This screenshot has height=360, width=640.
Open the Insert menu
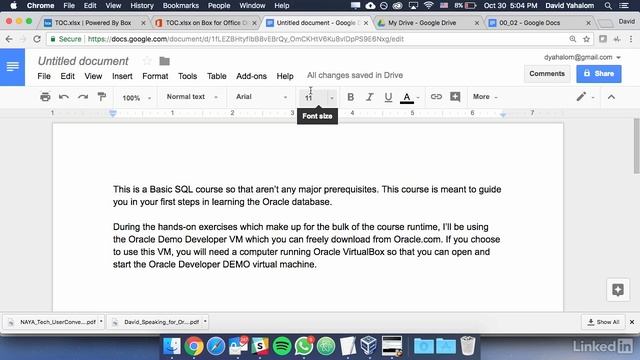pos(122,76)
